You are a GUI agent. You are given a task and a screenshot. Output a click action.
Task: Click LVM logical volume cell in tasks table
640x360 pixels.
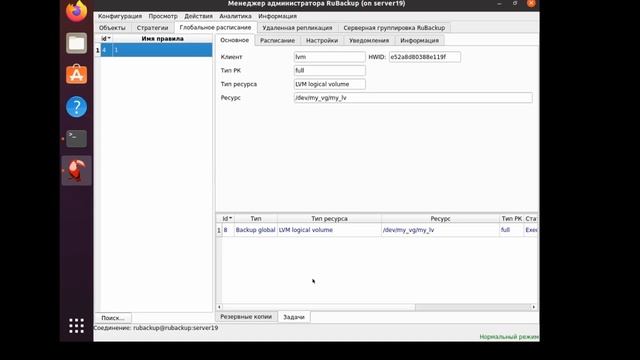[329, 230]
